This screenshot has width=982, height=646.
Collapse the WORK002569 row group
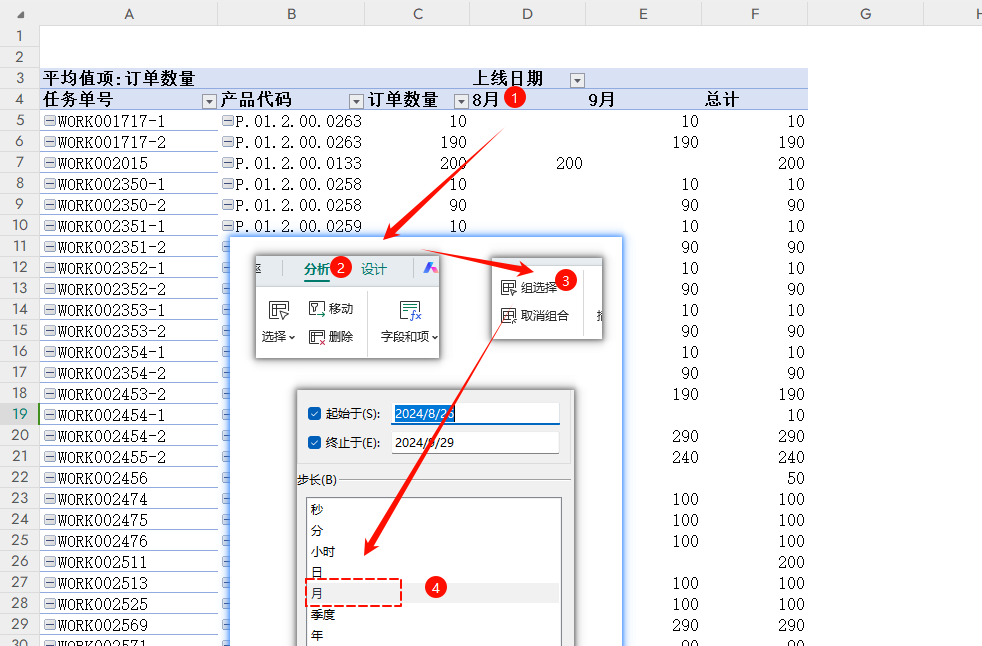click(49, 625)
